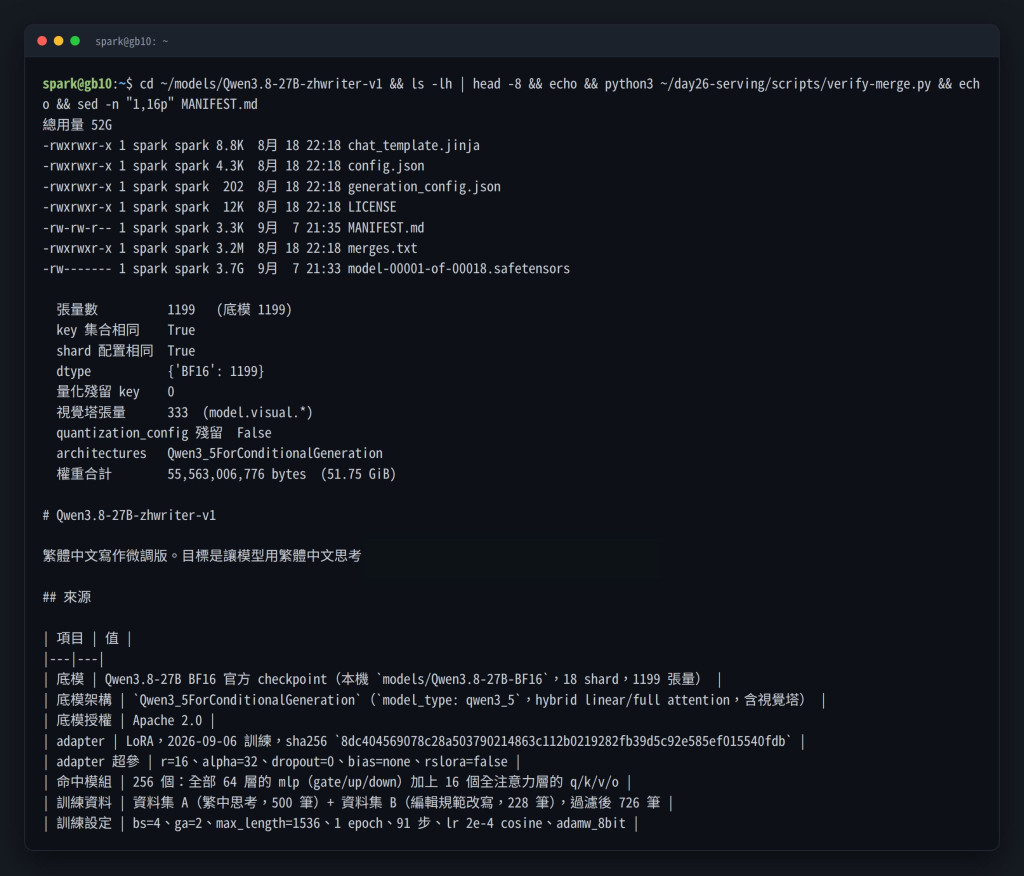
Task: Click the LICENSE file name
Action: [372, 207]
